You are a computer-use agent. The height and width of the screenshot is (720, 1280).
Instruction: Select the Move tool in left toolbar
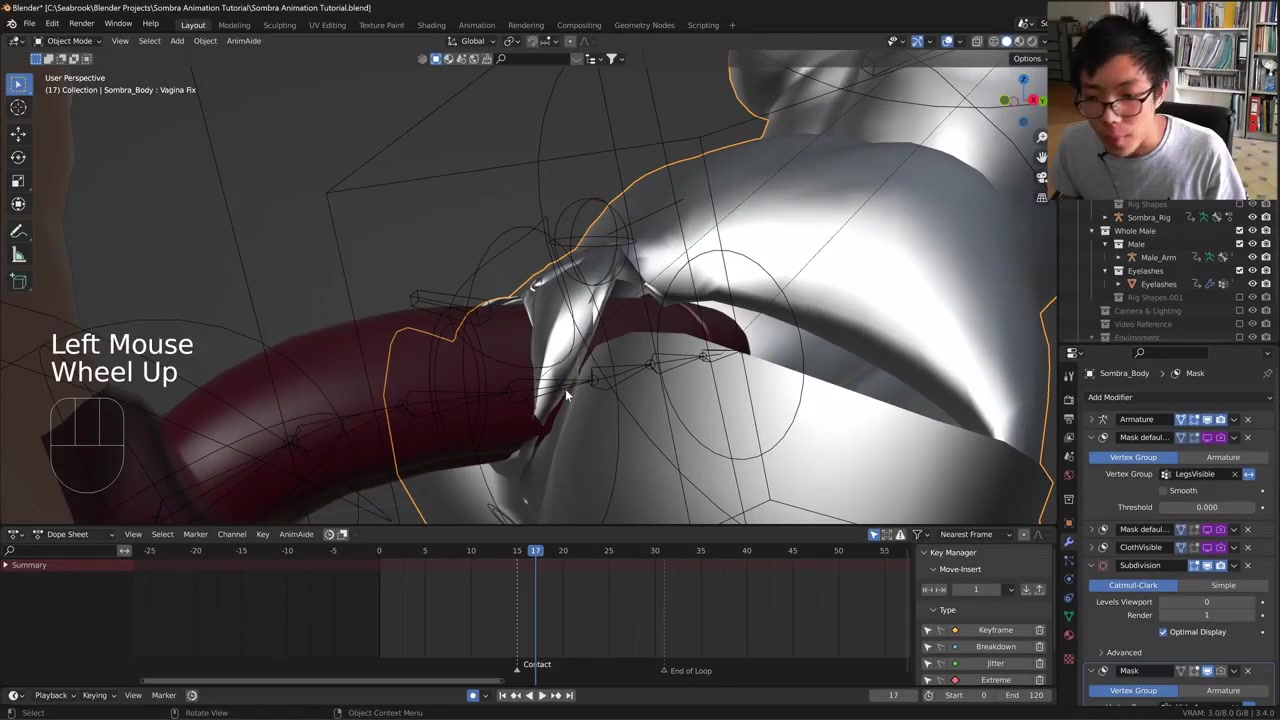point(18,133)
